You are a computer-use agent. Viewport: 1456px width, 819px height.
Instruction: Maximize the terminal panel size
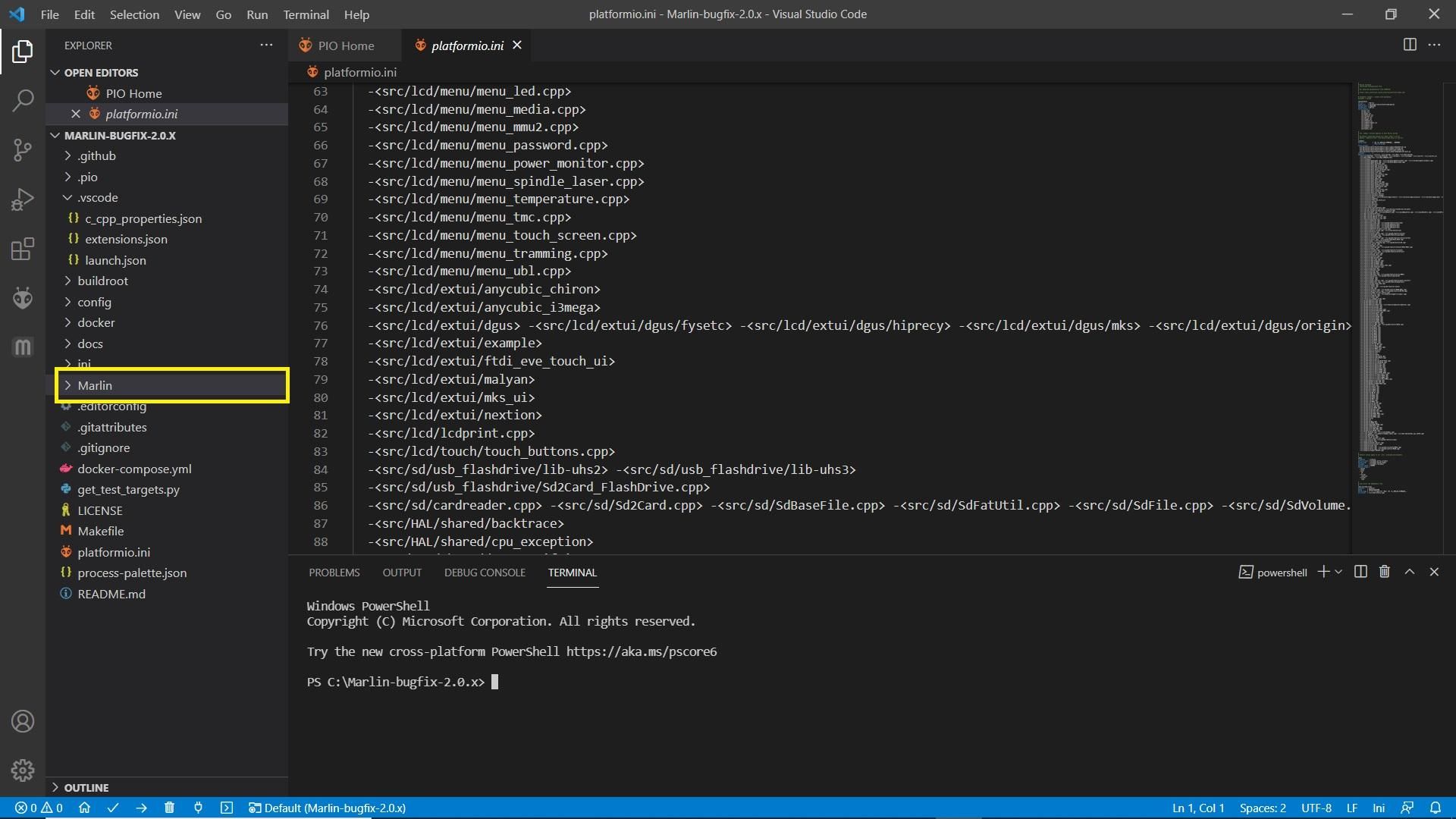pos(1409,572)
